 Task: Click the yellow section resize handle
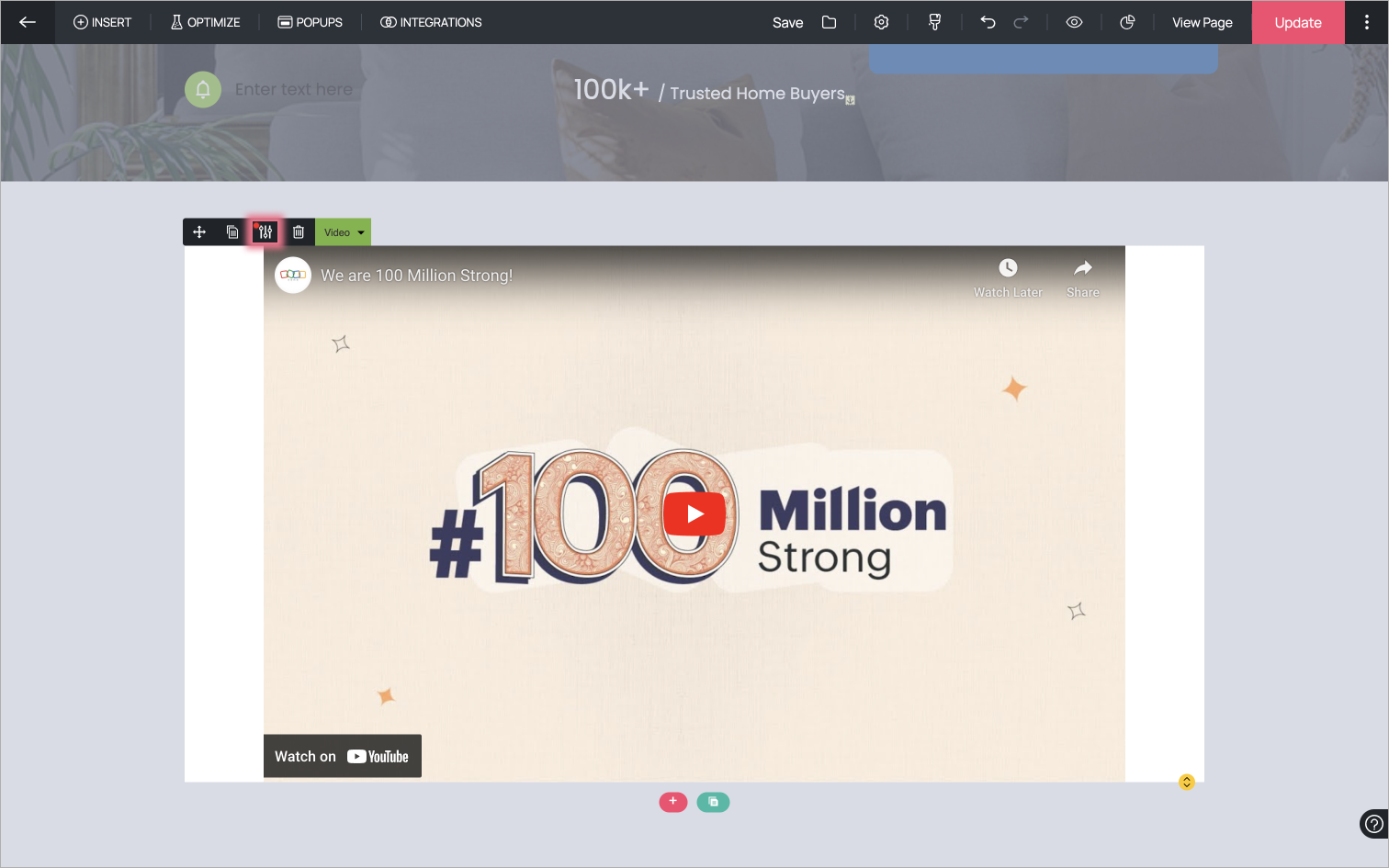(1186, 782)
